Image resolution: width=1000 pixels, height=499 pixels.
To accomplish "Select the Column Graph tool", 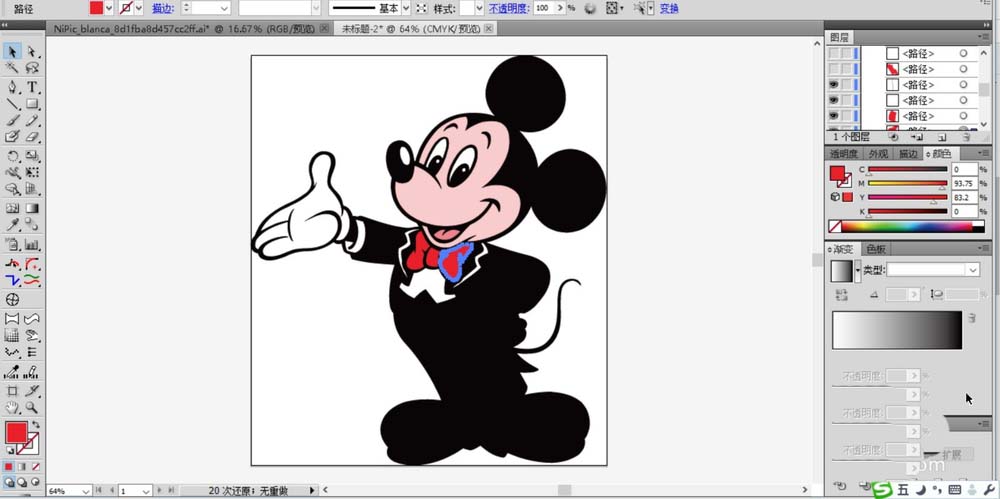I will click(32, 244).
